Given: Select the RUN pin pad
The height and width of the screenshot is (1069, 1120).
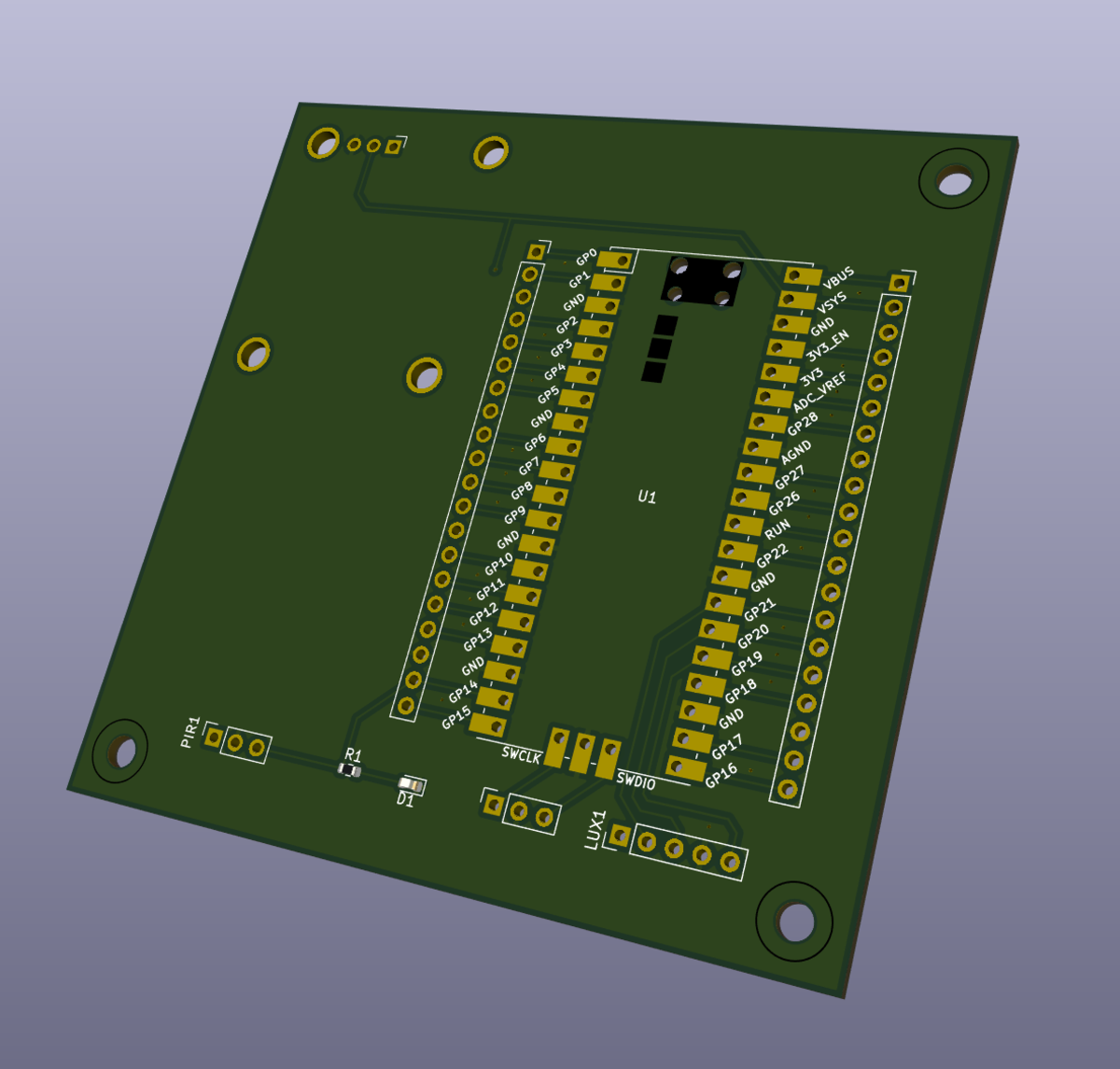Looking at the screenshot, I should pyautogui.click(x=744, y=526).
